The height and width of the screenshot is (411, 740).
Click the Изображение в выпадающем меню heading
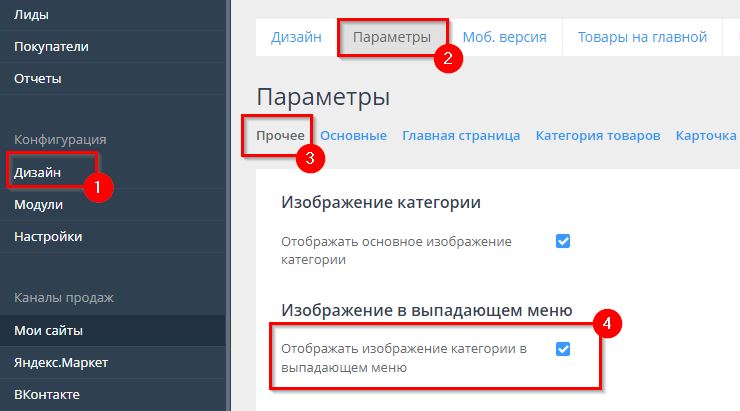(427, 310)
